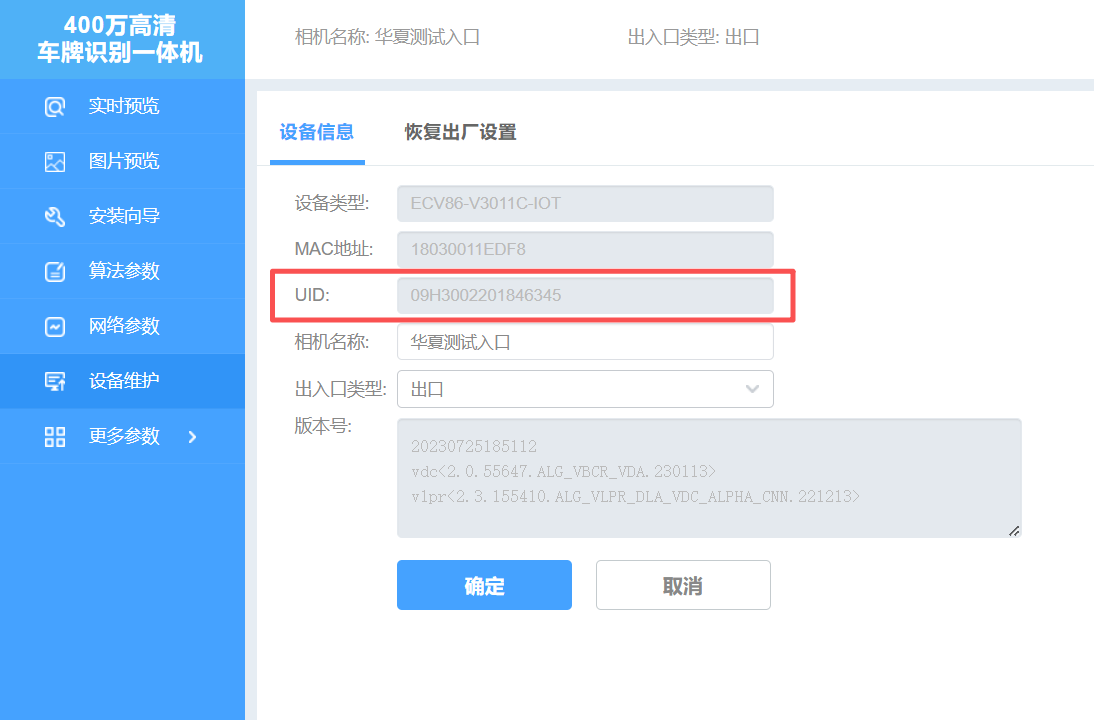Click the 相机名称 input field

click(x=585, y=342)
